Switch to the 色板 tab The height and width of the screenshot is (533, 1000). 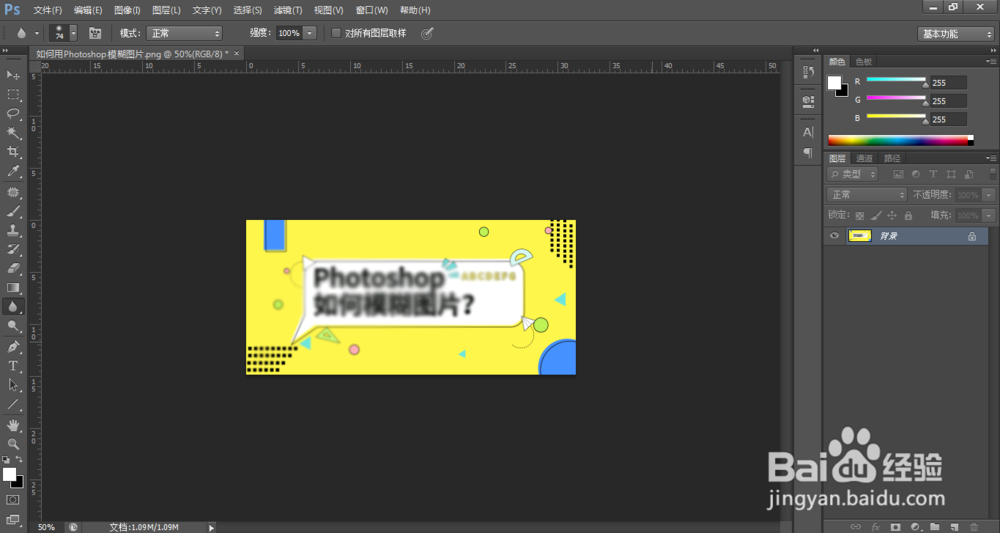tap(864, 62)
